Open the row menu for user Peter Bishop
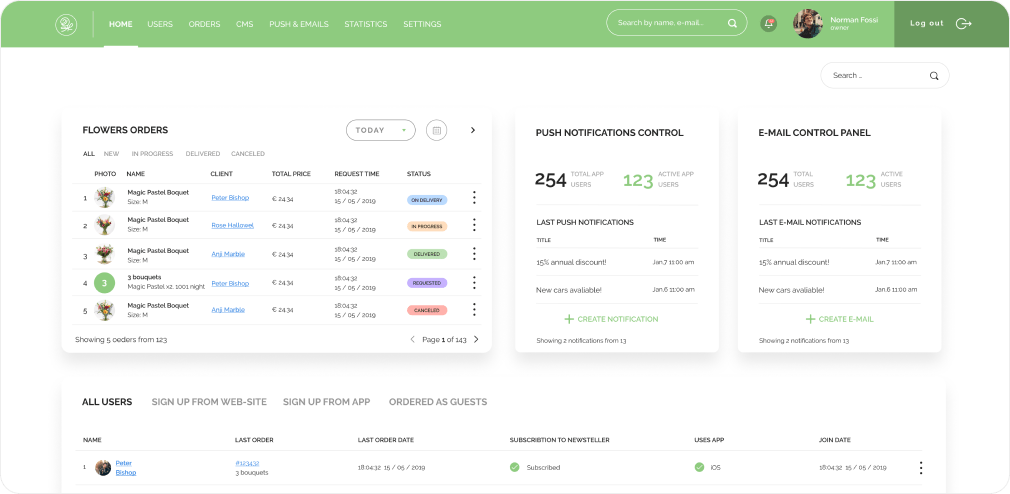Image resolution: width=1010 pixels, height=494 pixels. tap(920, 467)
